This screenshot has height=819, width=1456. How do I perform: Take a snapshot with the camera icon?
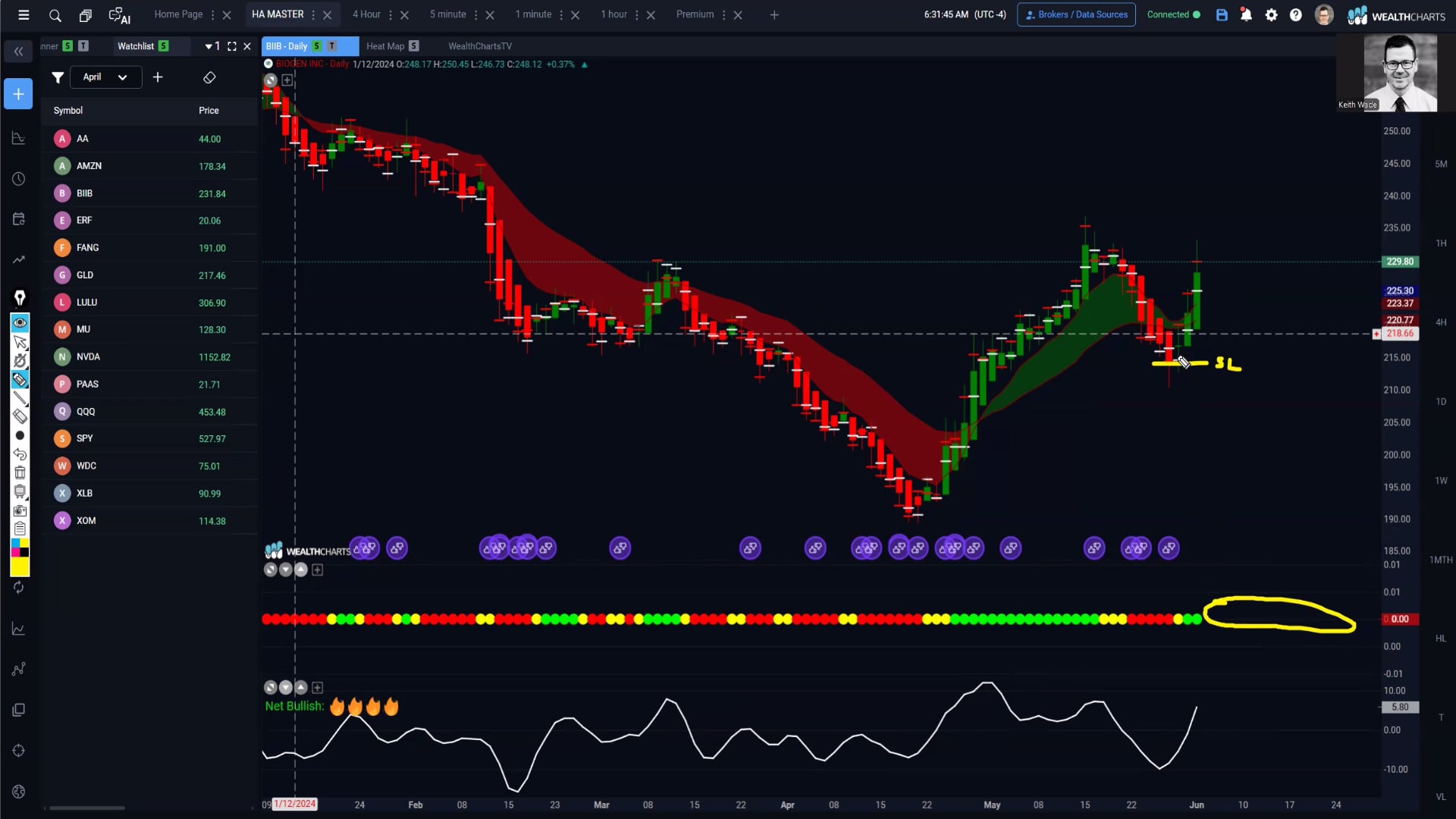tap(20, 510)
